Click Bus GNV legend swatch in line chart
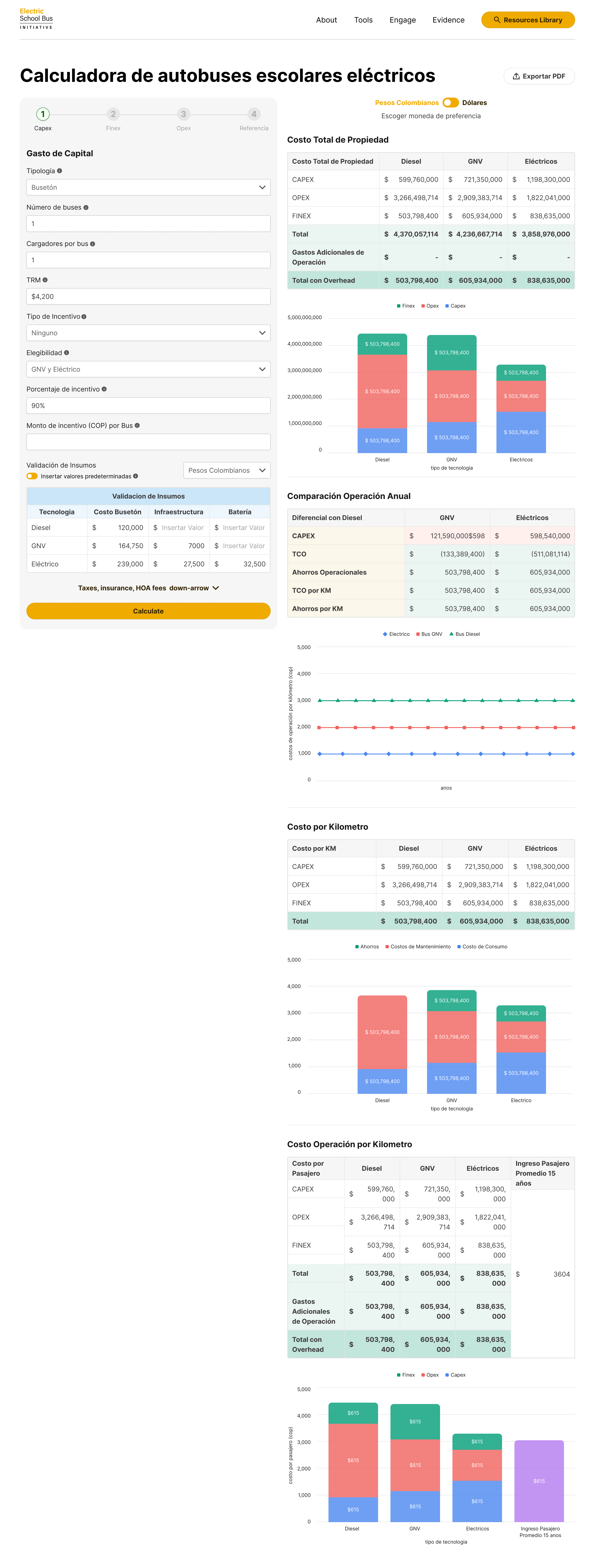Image resolution: width=595 pixels, height=1568 pixels. tap(418, 634)
